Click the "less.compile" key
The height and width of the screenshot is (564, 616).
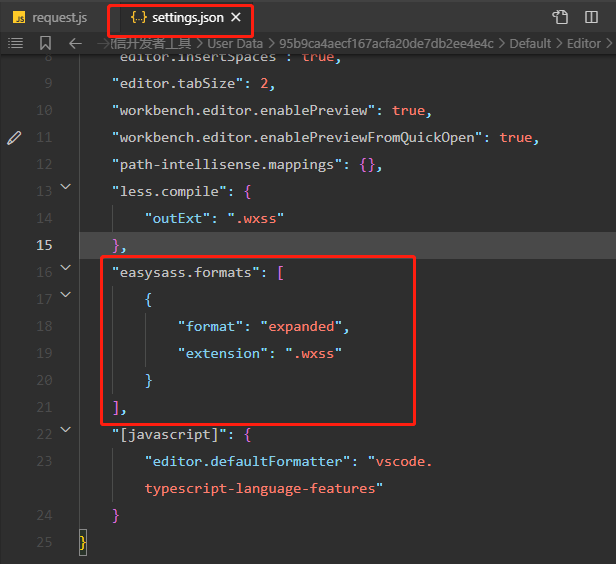[169, 192]
